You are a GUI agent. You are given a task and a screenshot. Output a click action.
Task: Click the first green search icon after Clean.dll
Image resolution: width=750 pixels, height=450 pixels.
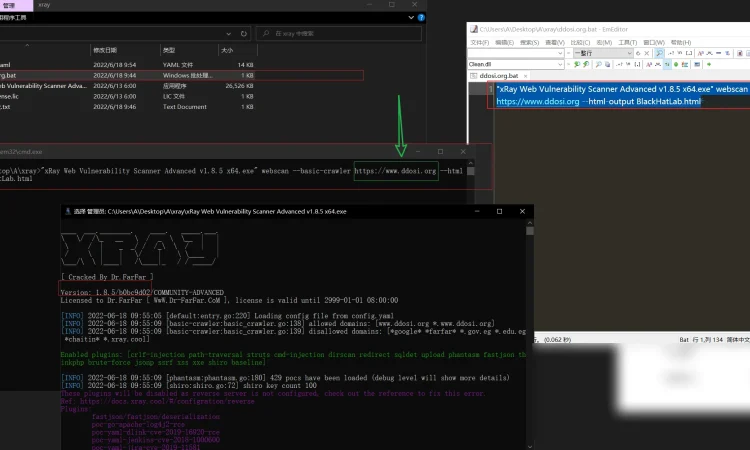click(x=577, y=64)
